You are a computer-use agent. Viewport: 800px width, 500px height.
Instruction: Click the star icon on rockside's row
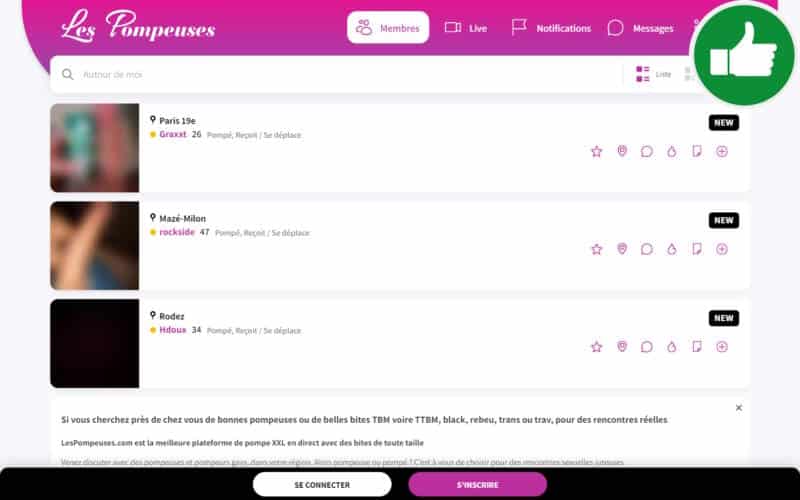(x=597, y=249)
